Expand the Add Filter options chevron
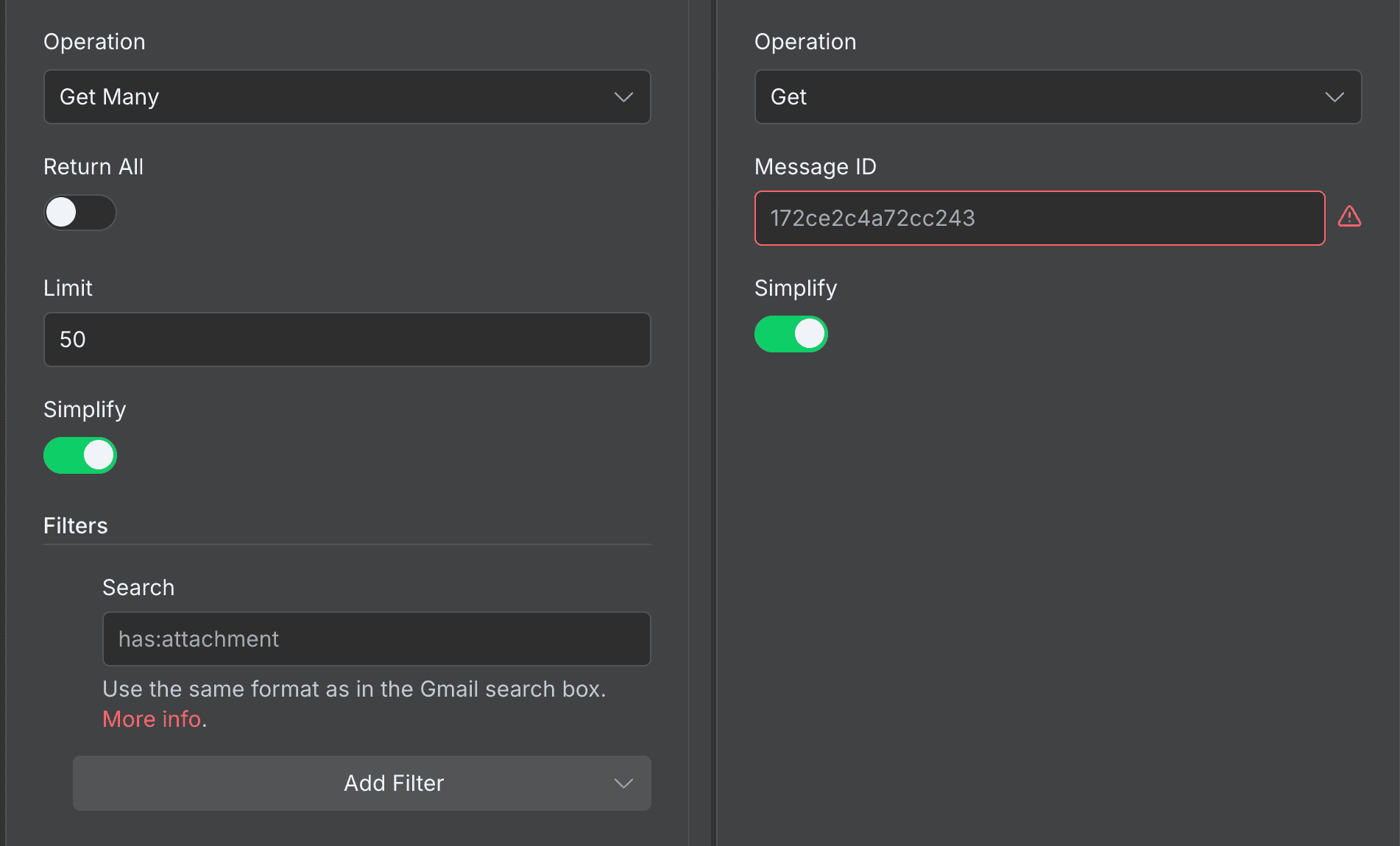This screenshot has height=846, width=1400. 623,783
